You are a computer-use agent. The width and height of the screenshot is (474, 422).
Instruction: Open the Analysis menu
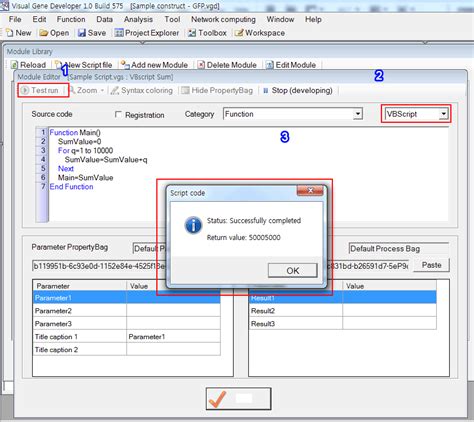(x=138, y=19)
